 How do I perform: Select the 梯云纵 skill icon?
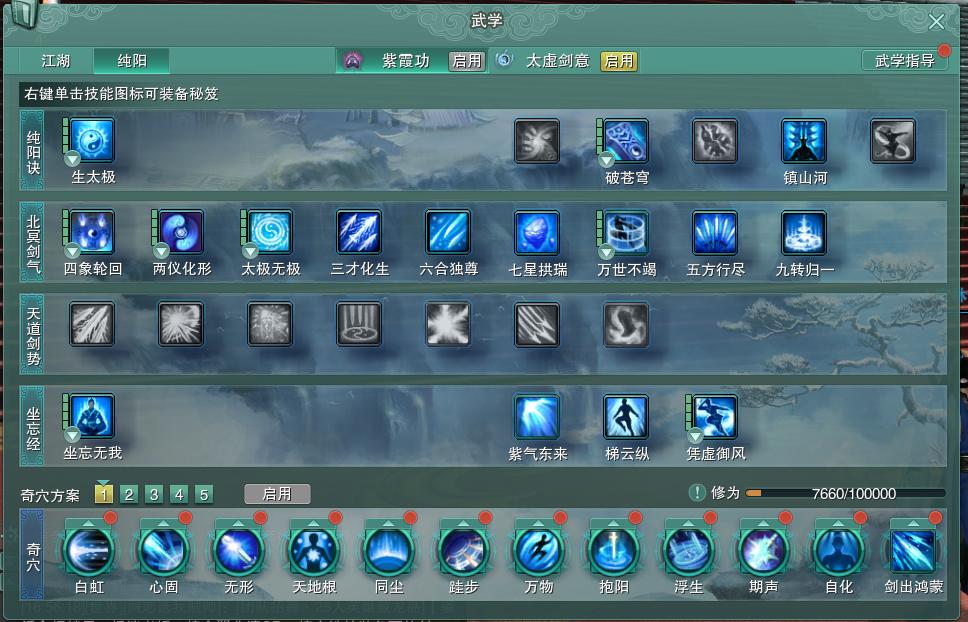(x=625, y=417)
